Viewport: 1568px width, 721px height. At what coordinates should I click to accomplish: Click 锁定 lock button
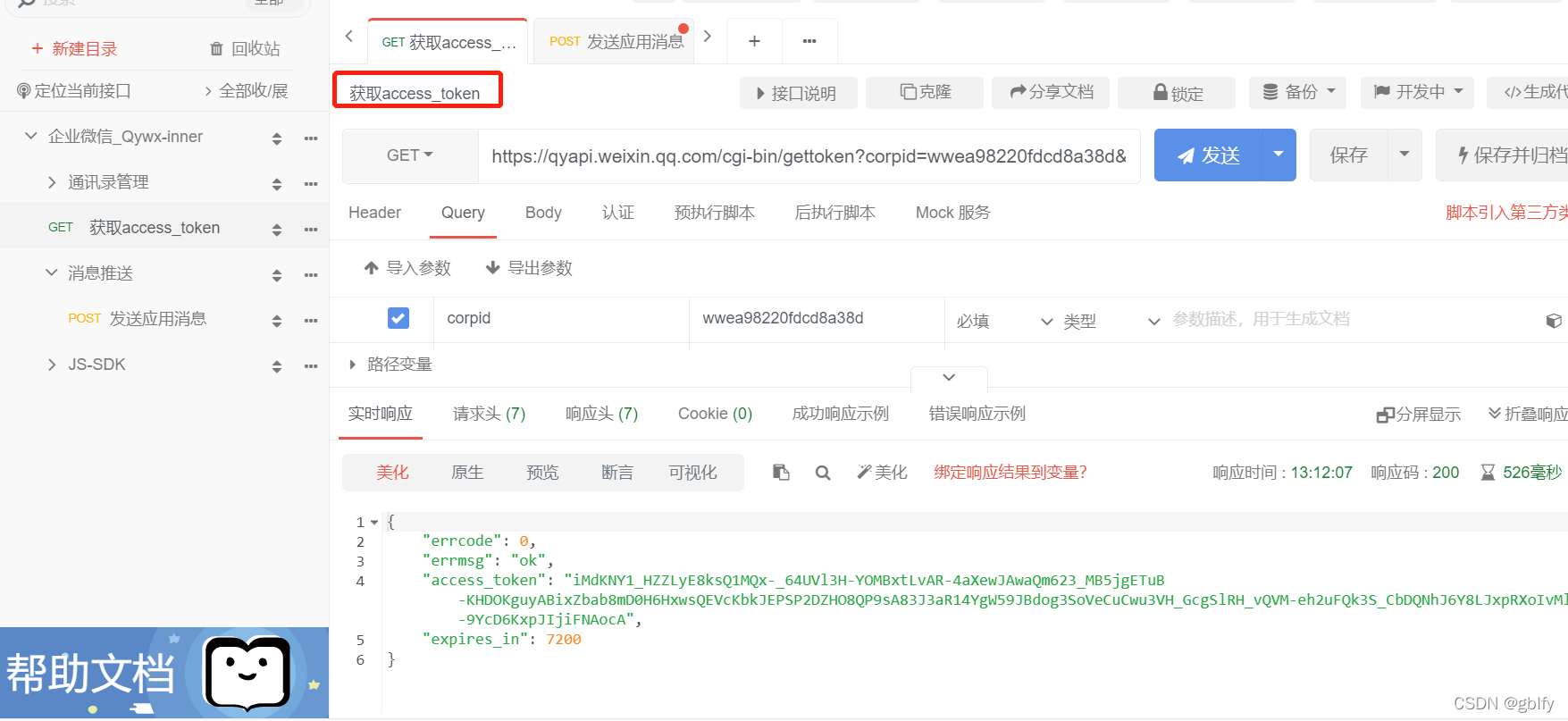1178,92
